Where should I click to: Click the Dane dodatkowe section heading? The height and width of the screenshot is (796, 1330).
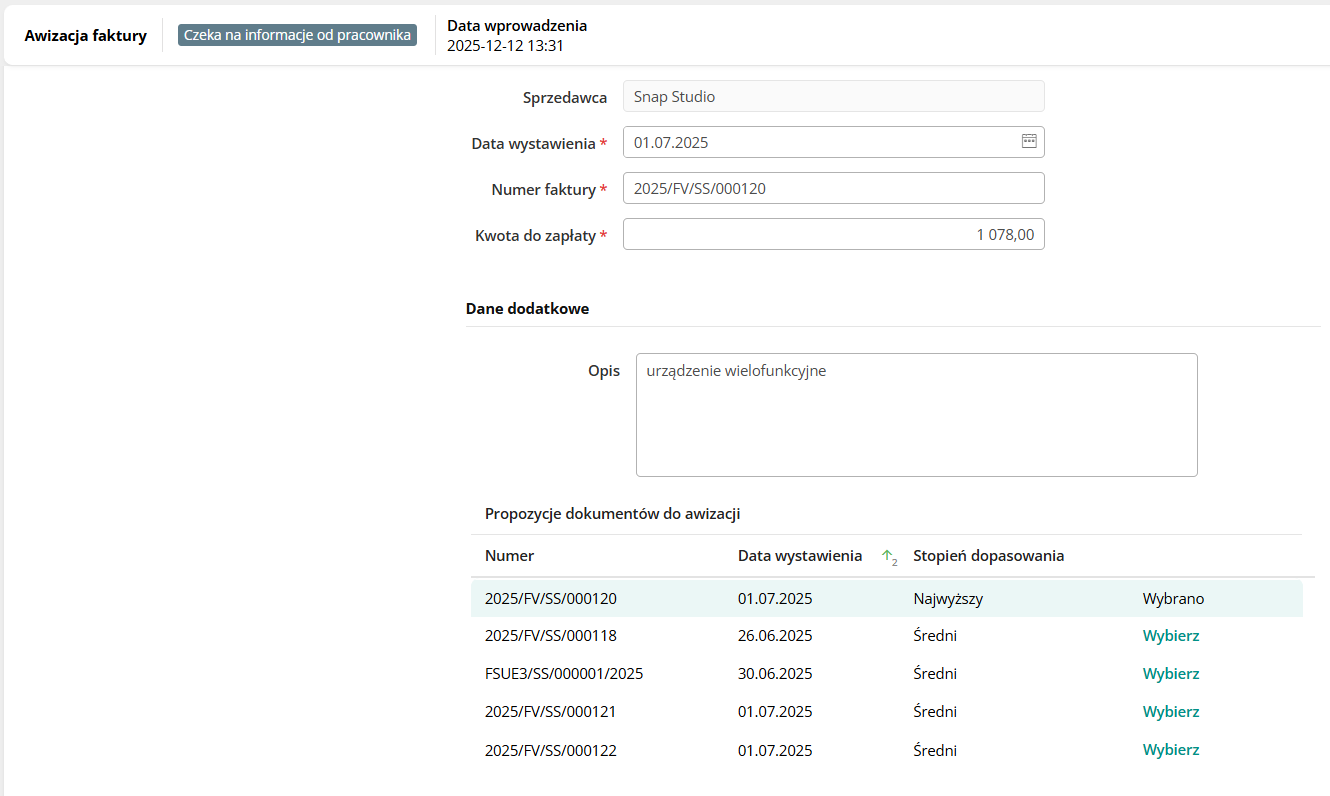(527, 309)
